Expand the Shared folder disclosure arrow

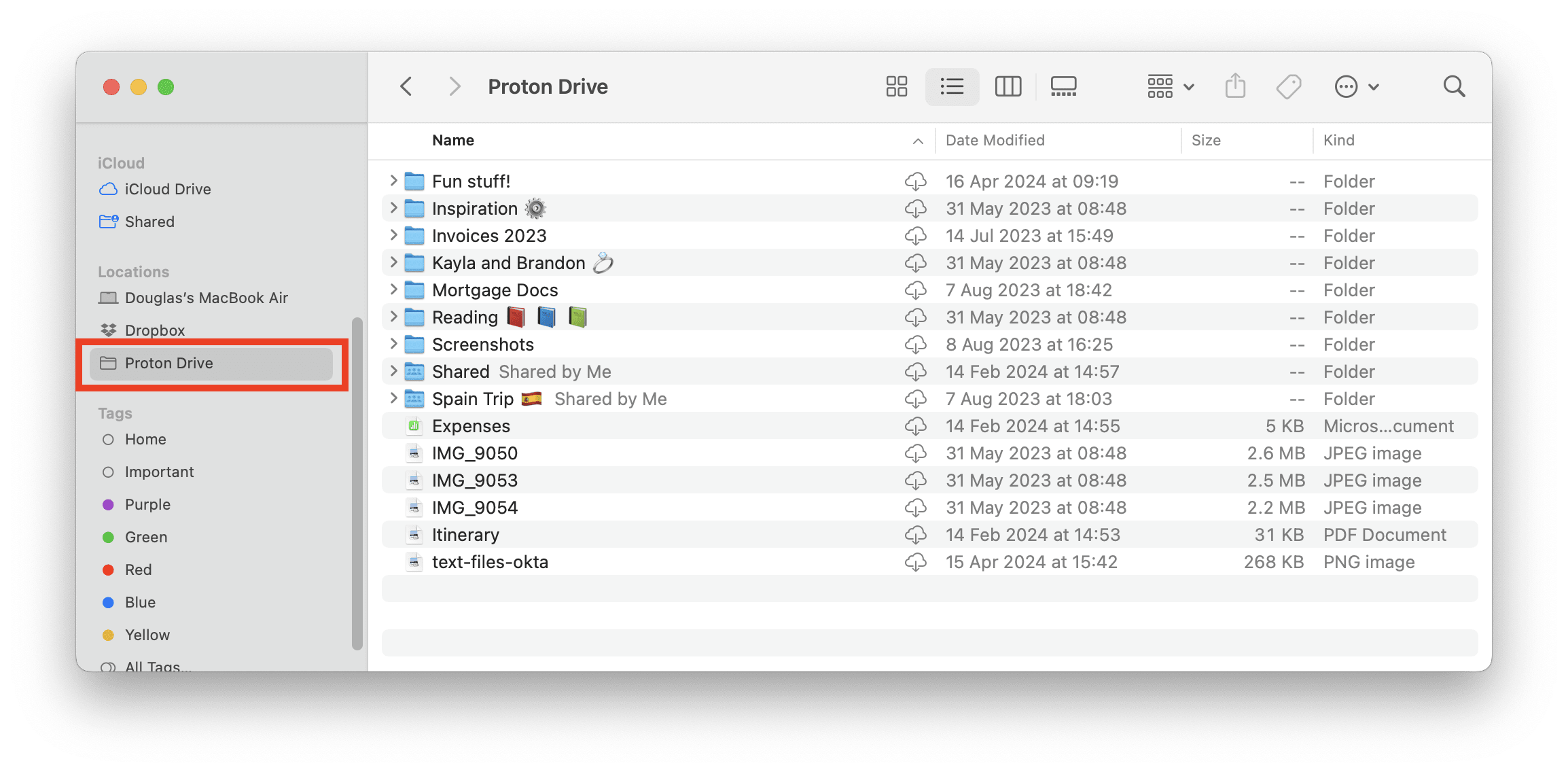click(x=393, y=371)
